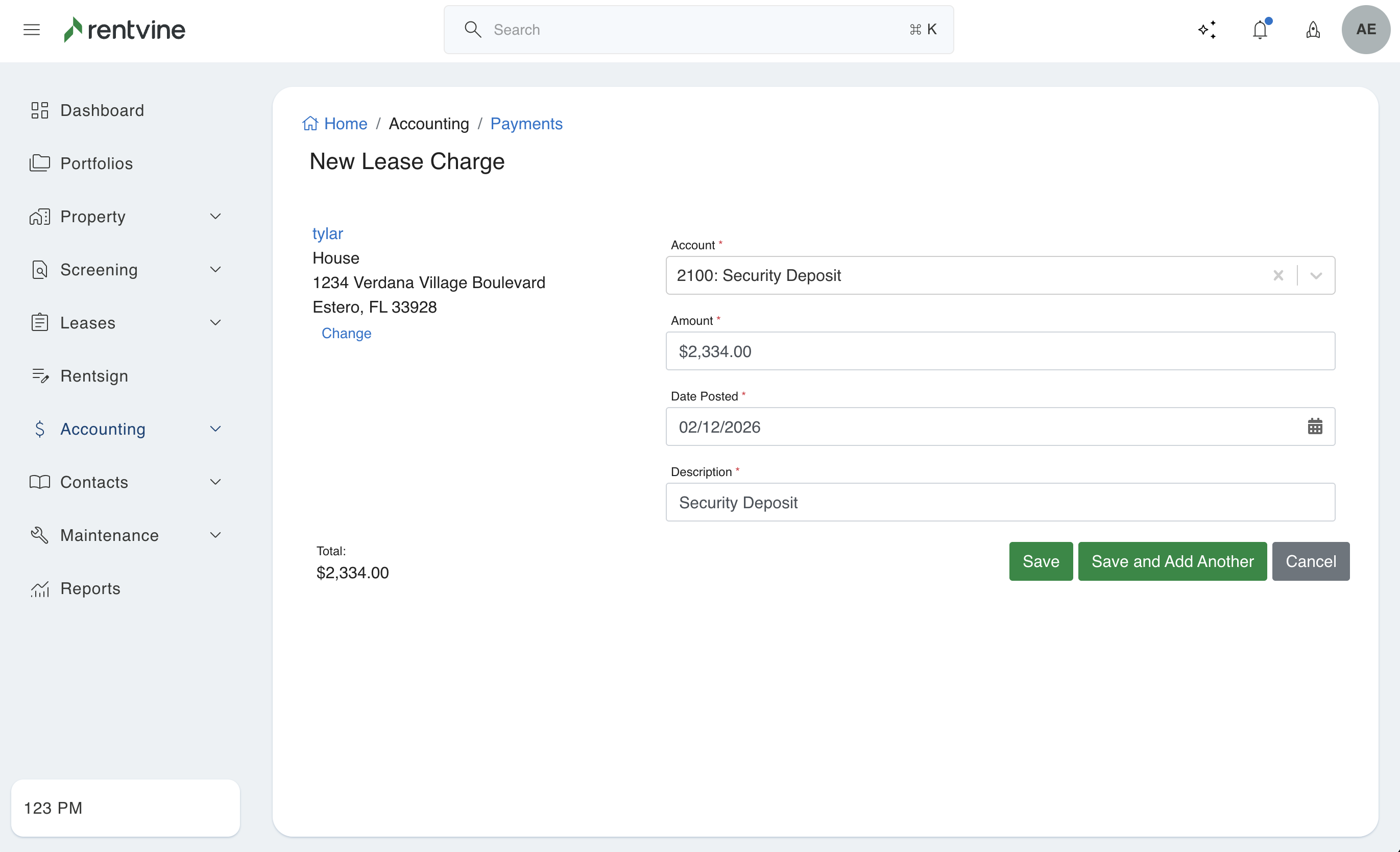
Task: Open the hamburger menu icon
Action: (x=32, y=30)
